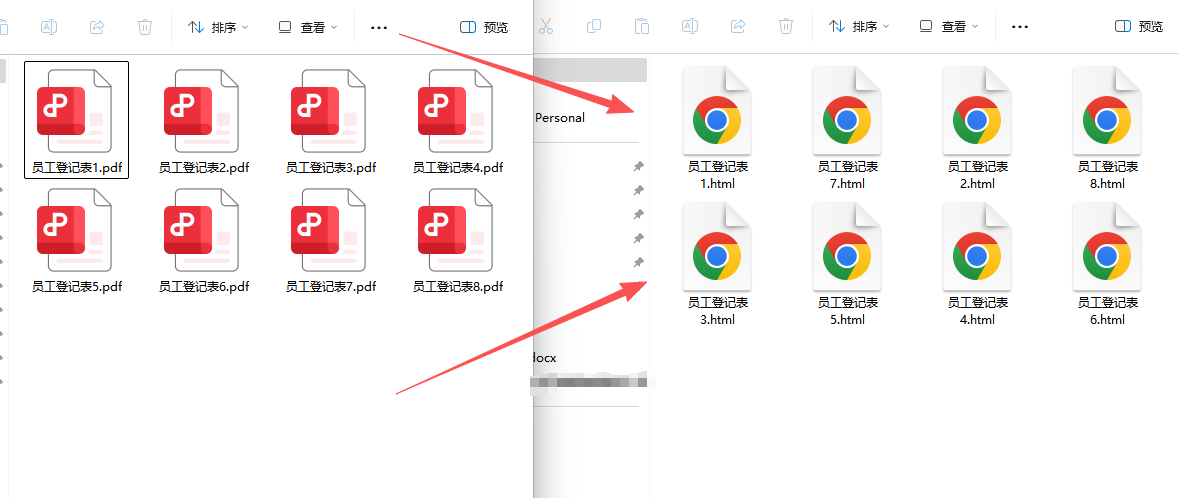
Task: Open the 查看 view dropdown in right window
Action: click(948, 27)
